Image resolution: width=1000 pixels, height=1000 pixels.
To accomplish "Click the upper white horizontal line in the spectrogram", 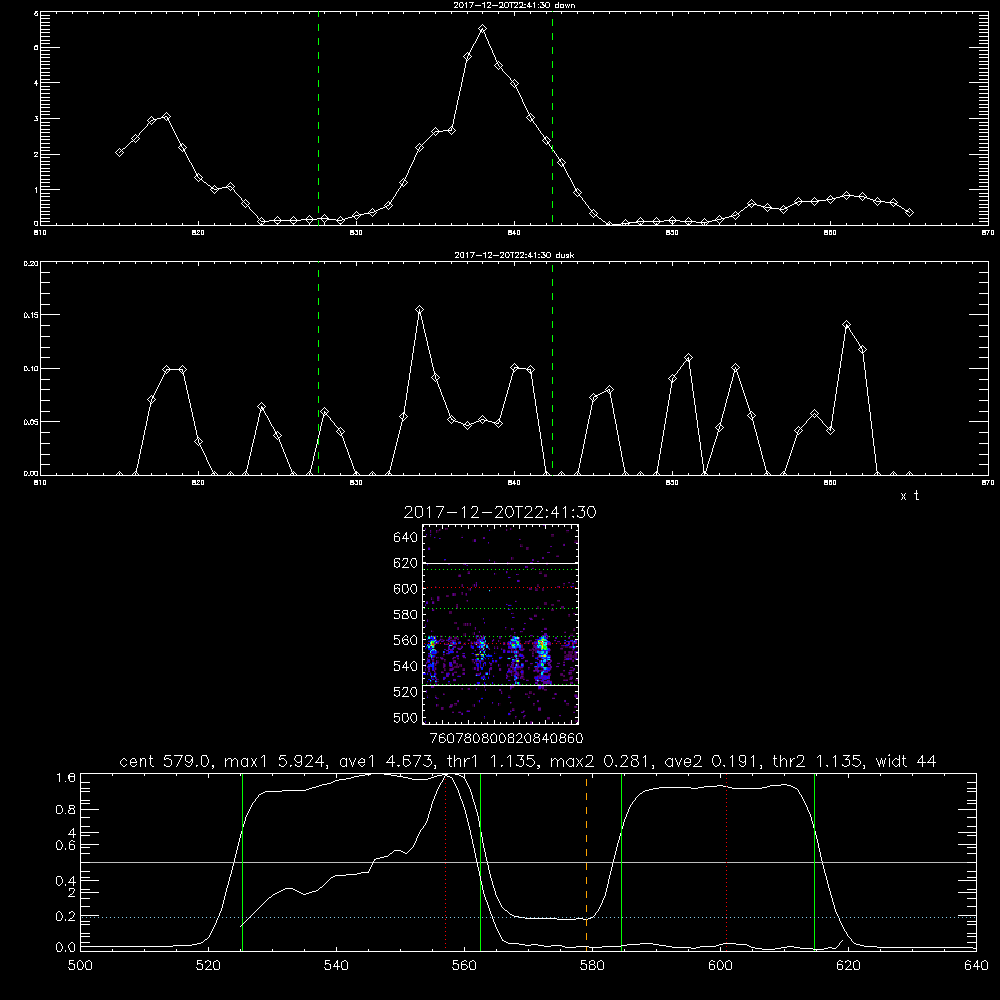I will (501, 563).
